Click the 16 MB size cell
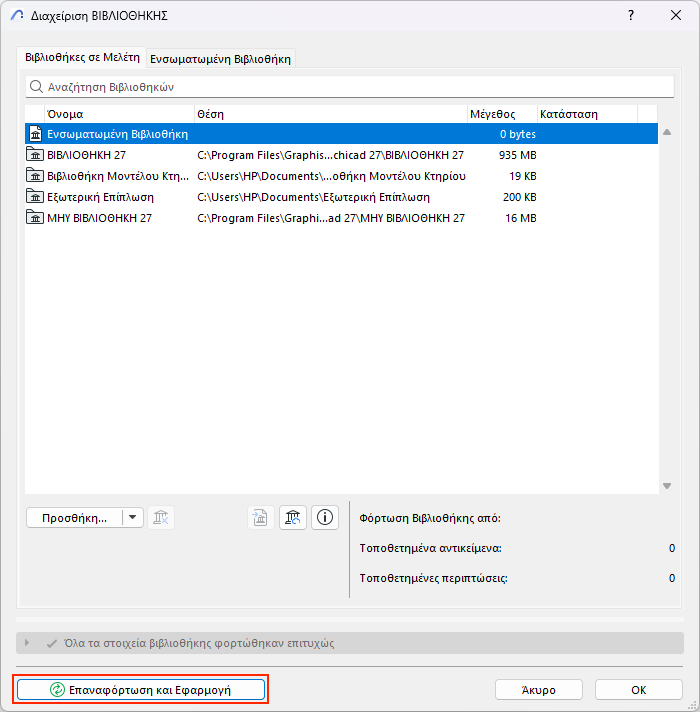 click(x=521, y=218)
